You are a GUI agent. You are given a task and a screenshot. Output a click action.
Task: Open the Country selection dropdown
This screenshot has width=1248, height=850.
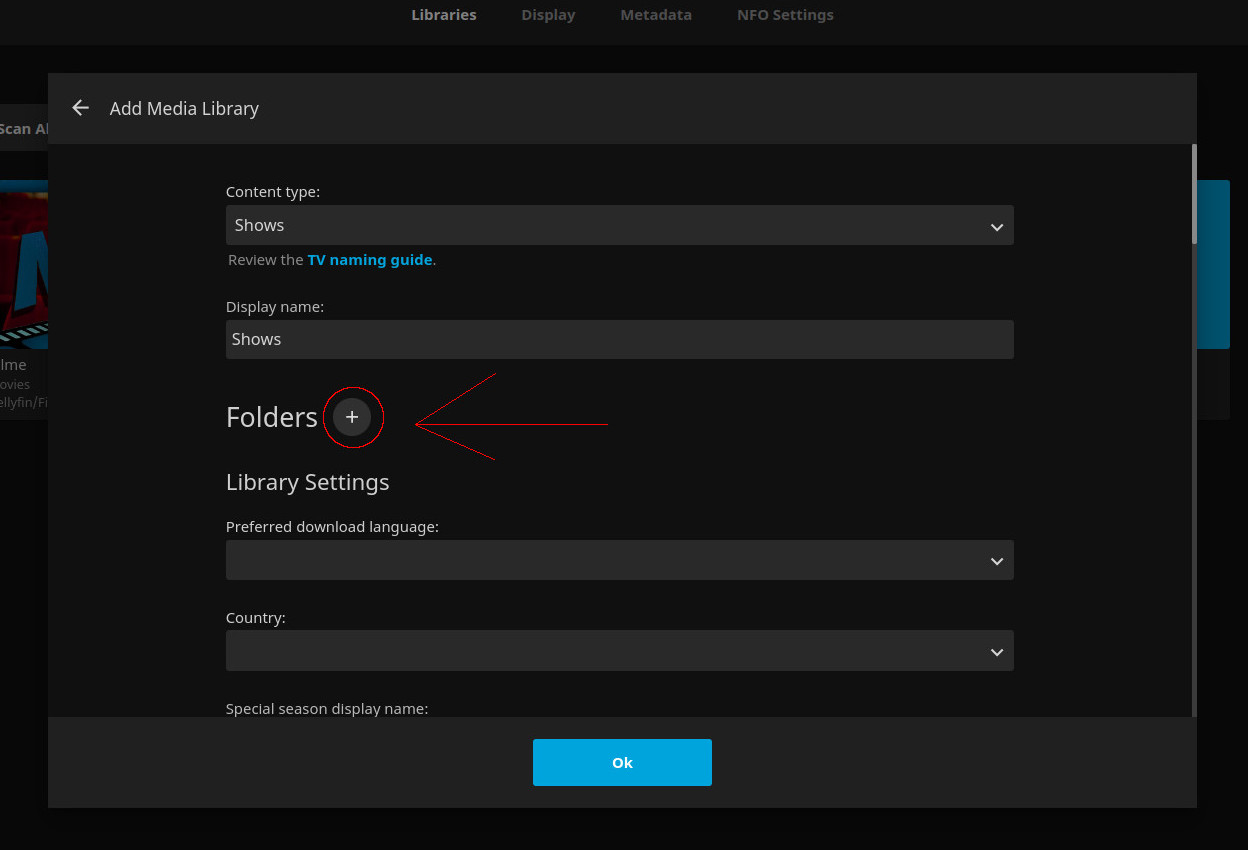pos(619,651)
